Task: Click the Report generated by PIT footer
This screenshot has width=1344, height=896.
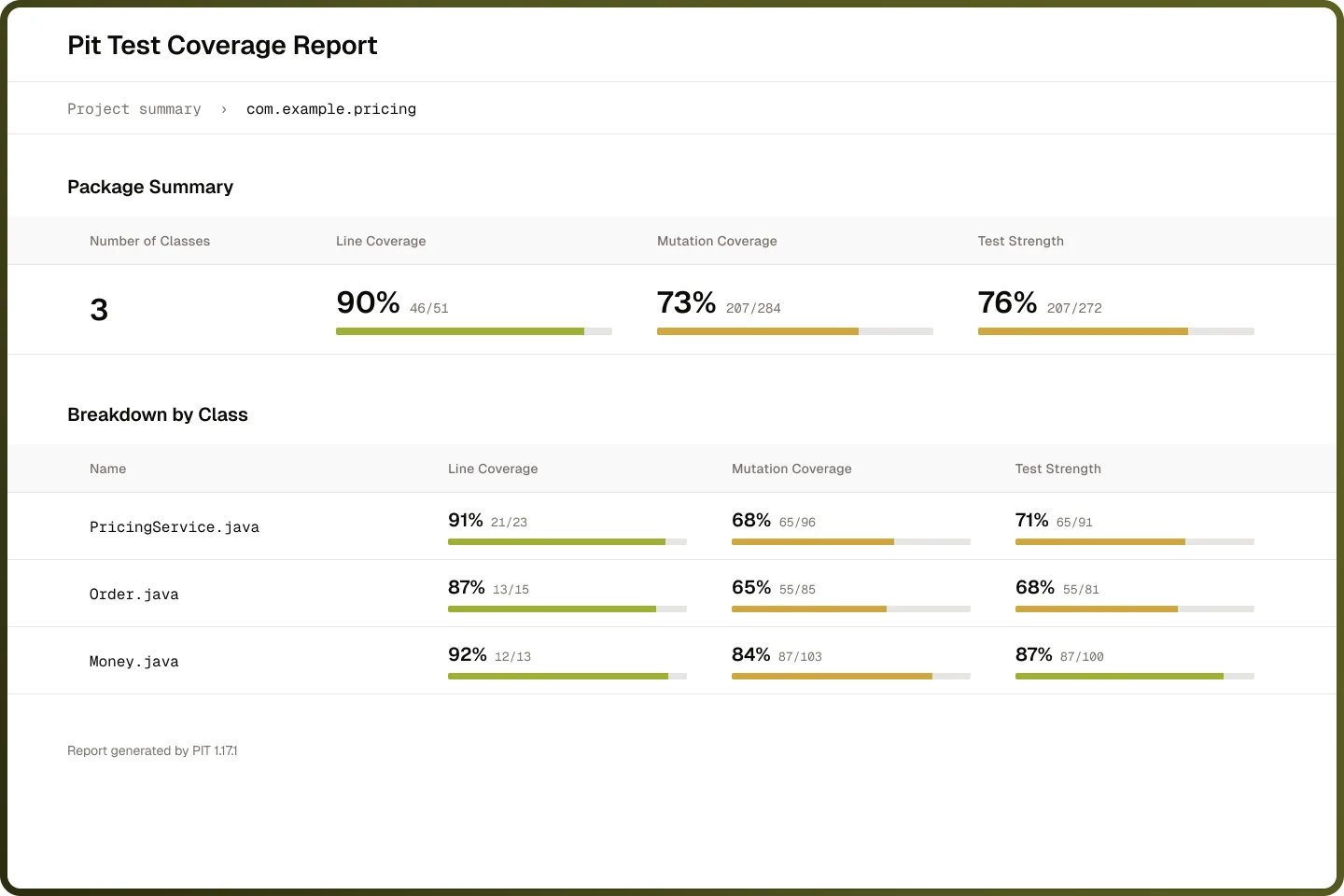Action: click(152, 750)
